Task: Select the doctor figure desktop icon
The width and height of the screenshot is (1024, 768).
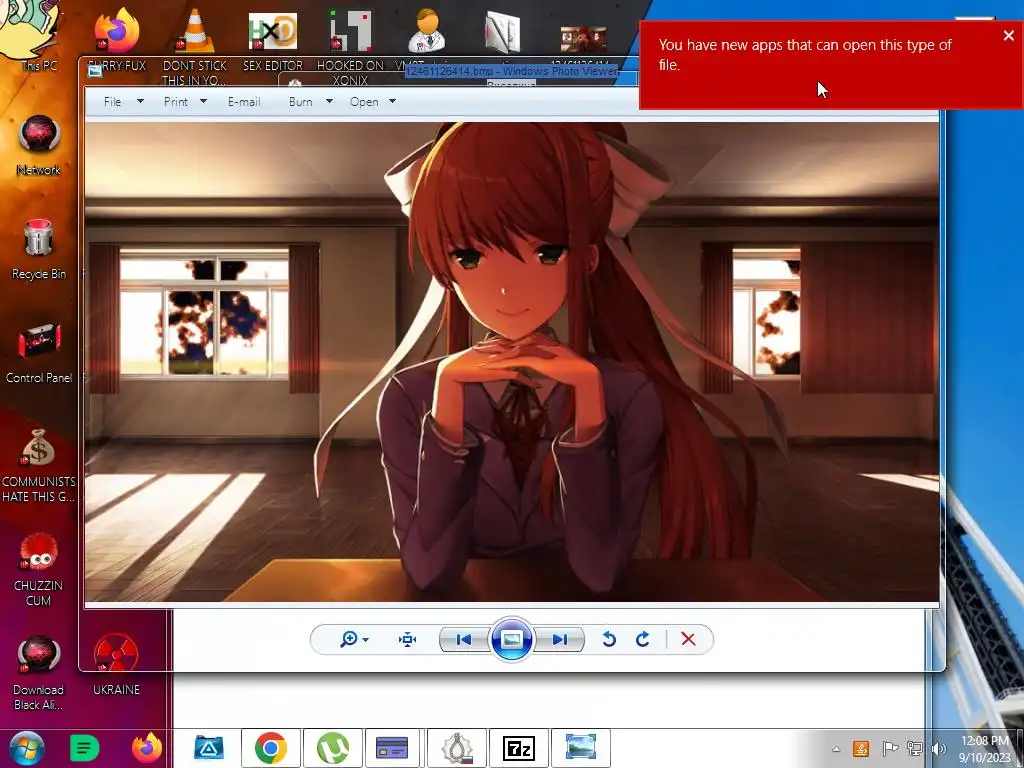Action: point(427,31)
